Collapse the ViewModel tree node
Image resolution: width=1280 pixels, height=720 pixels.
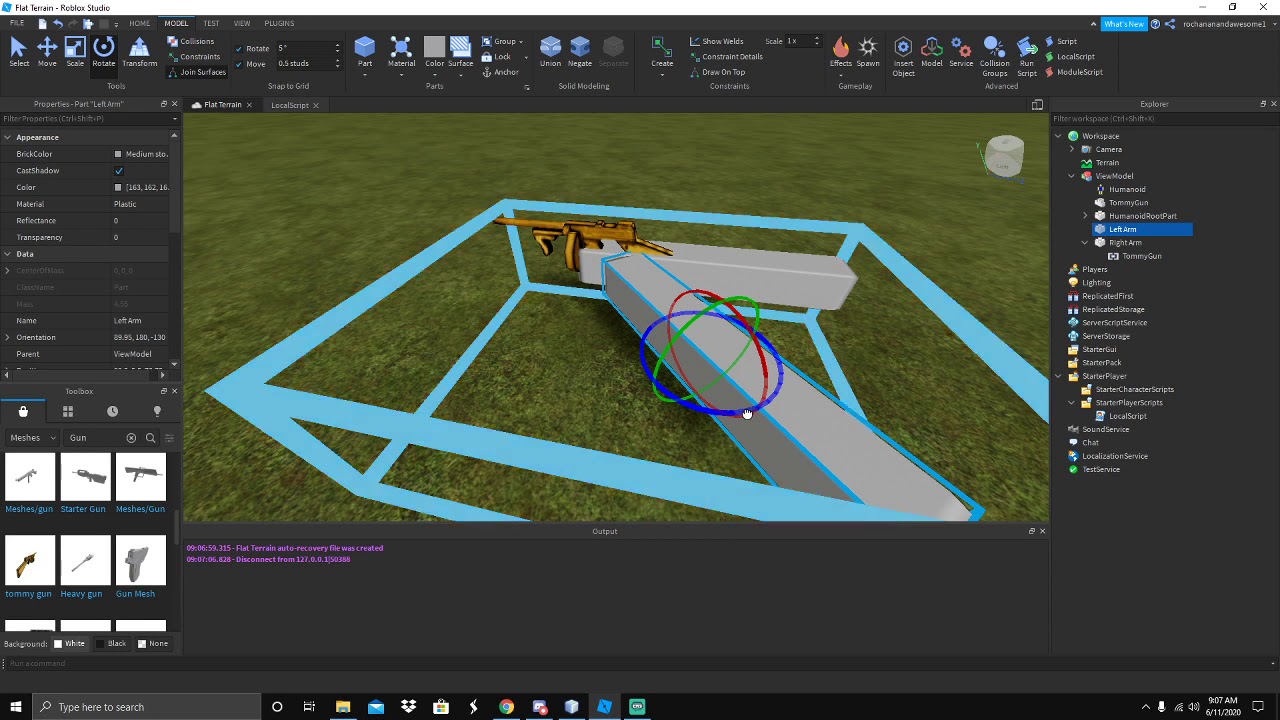[x=1072, y=176]
